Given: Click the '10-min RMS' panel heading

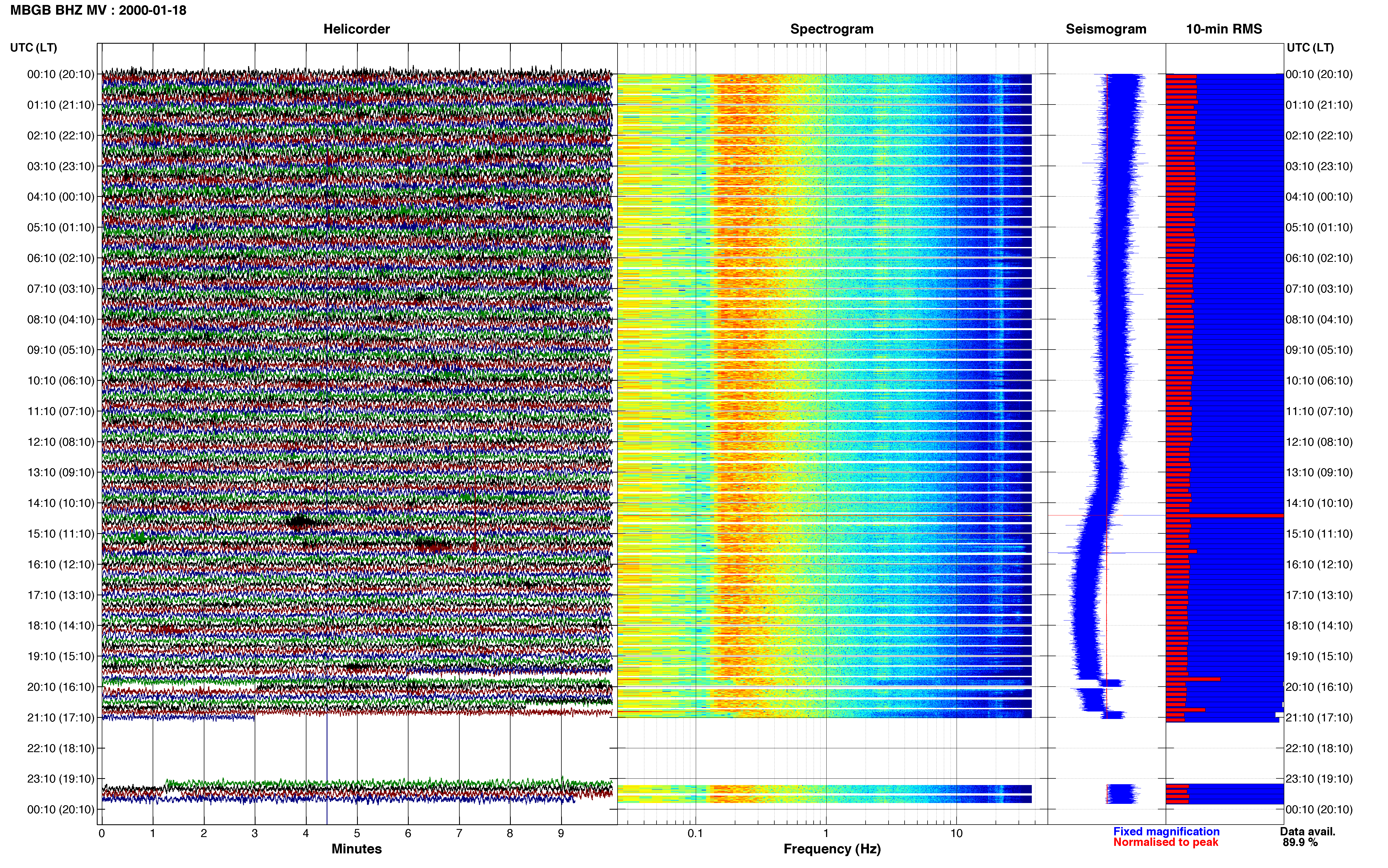Looking at the screenshot, I should [1224, 29].
